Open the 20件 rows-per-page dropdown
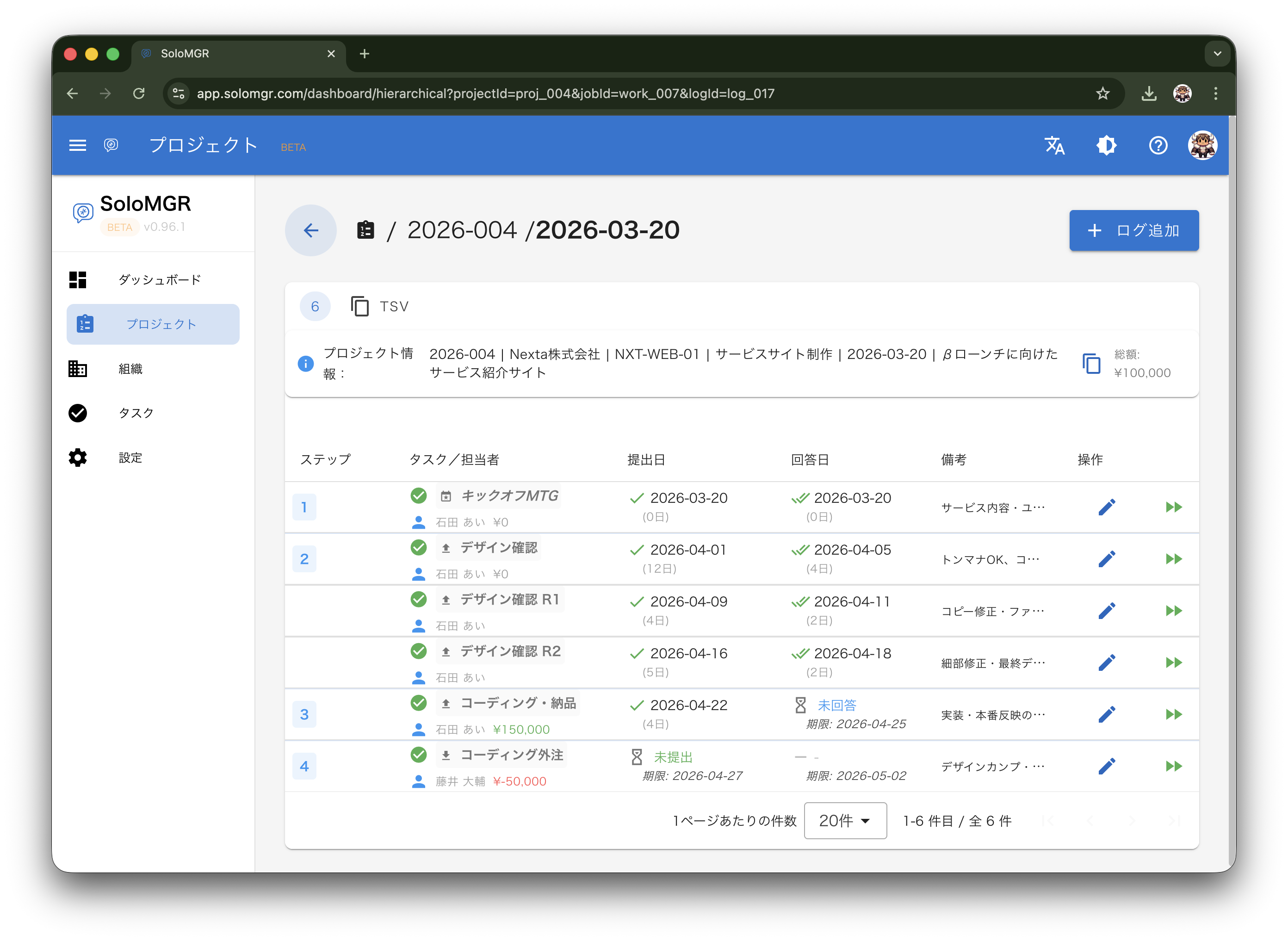Screen dimensions: 1288x941 click(x=845, y=821)
